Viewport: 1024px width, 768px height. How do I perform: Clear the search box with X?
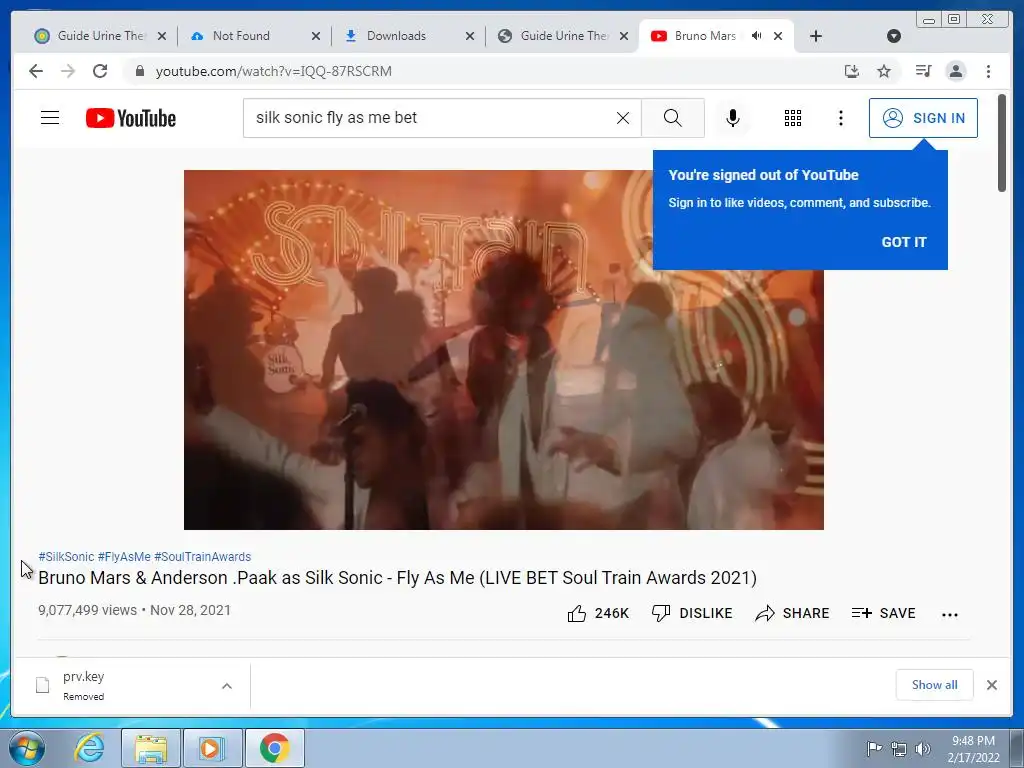tap(623, 118)
